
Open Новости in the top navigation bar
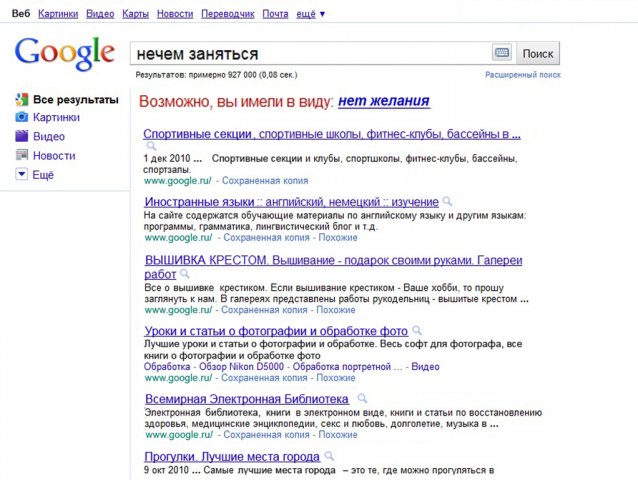coord(175,14)
